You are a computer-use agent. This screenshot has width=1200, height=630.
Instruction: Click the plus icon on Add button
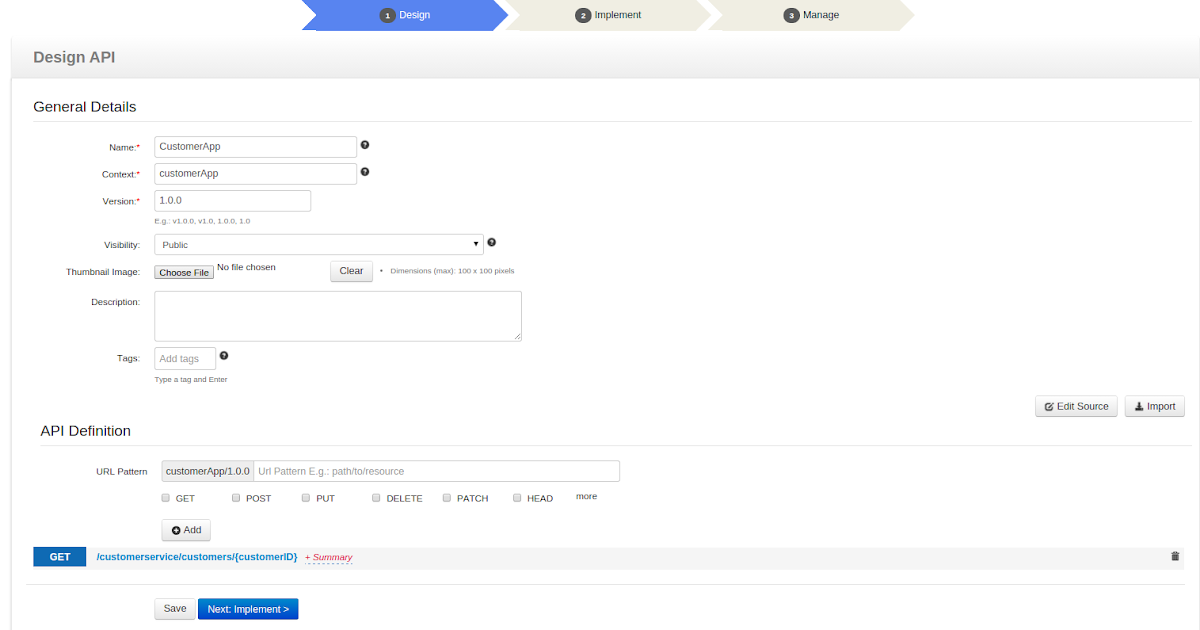(x=177, y=530)
